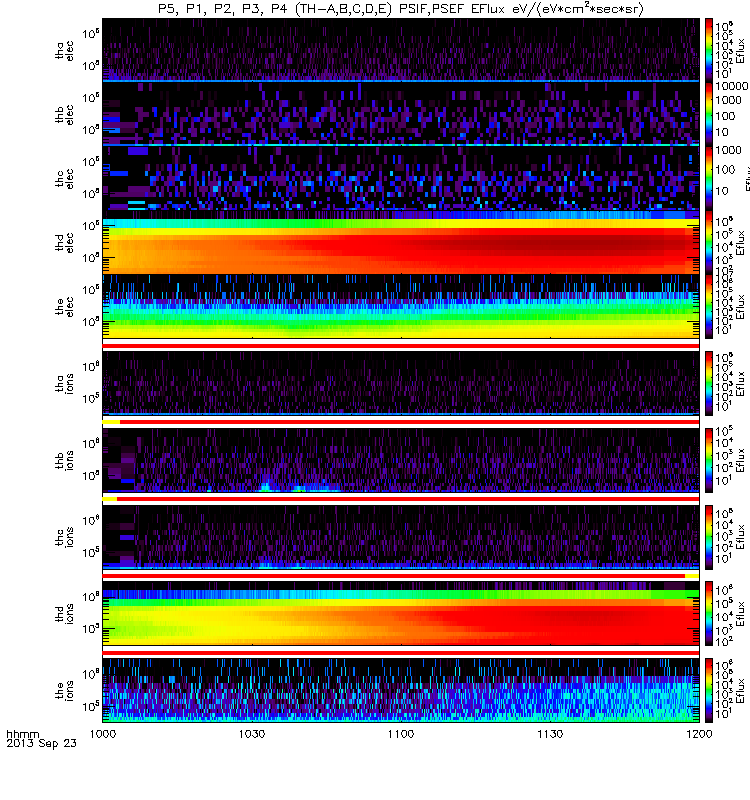Click inside the tha ions spectrogram panel

pos(401,383)
